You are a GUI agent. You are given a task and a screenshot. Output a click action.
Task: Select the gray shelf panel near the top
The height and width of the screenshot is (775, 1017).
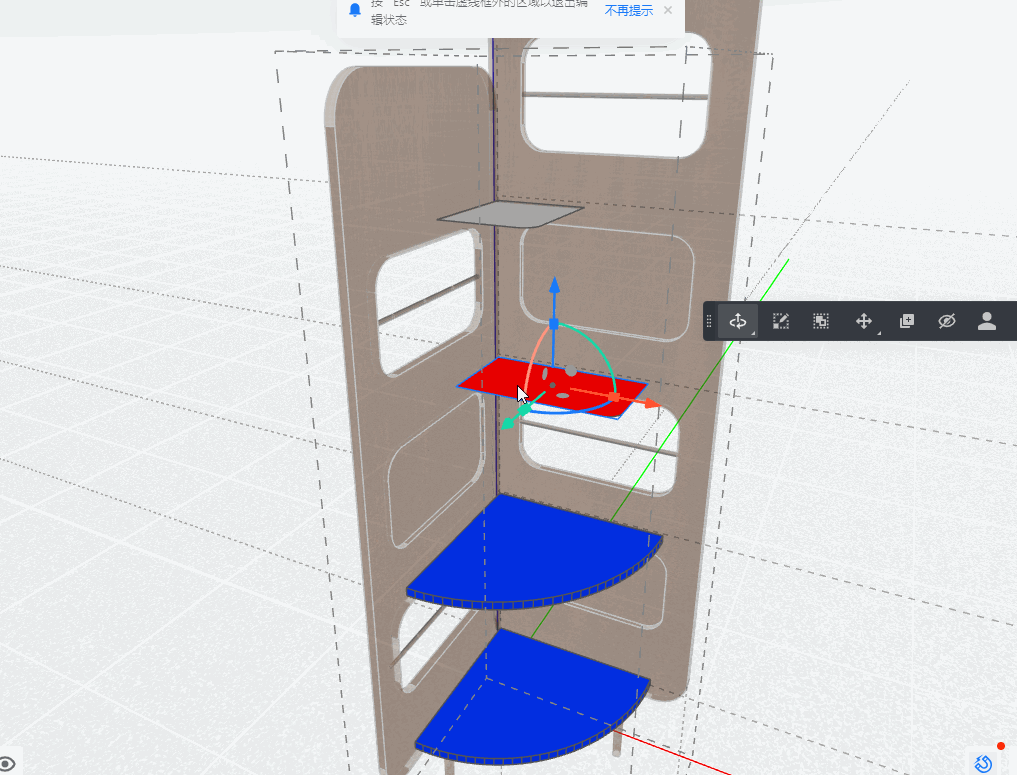tap(510, 215)
